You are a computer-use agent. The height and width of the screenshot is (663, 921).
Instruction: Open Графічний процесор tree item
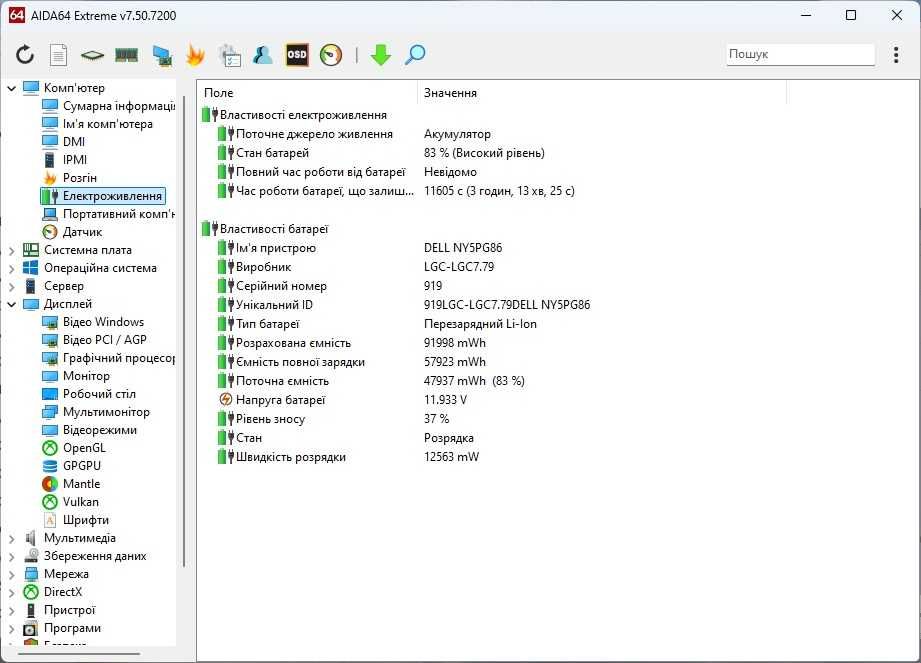109,358
